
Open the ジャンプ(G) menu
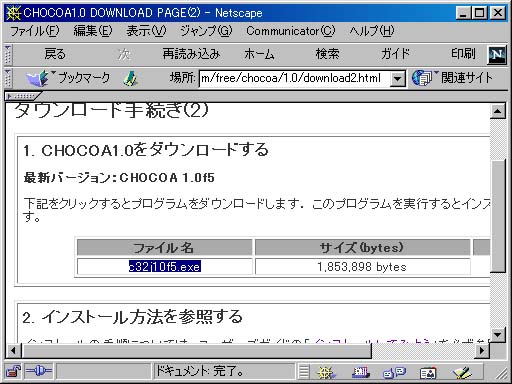[206, 31]
